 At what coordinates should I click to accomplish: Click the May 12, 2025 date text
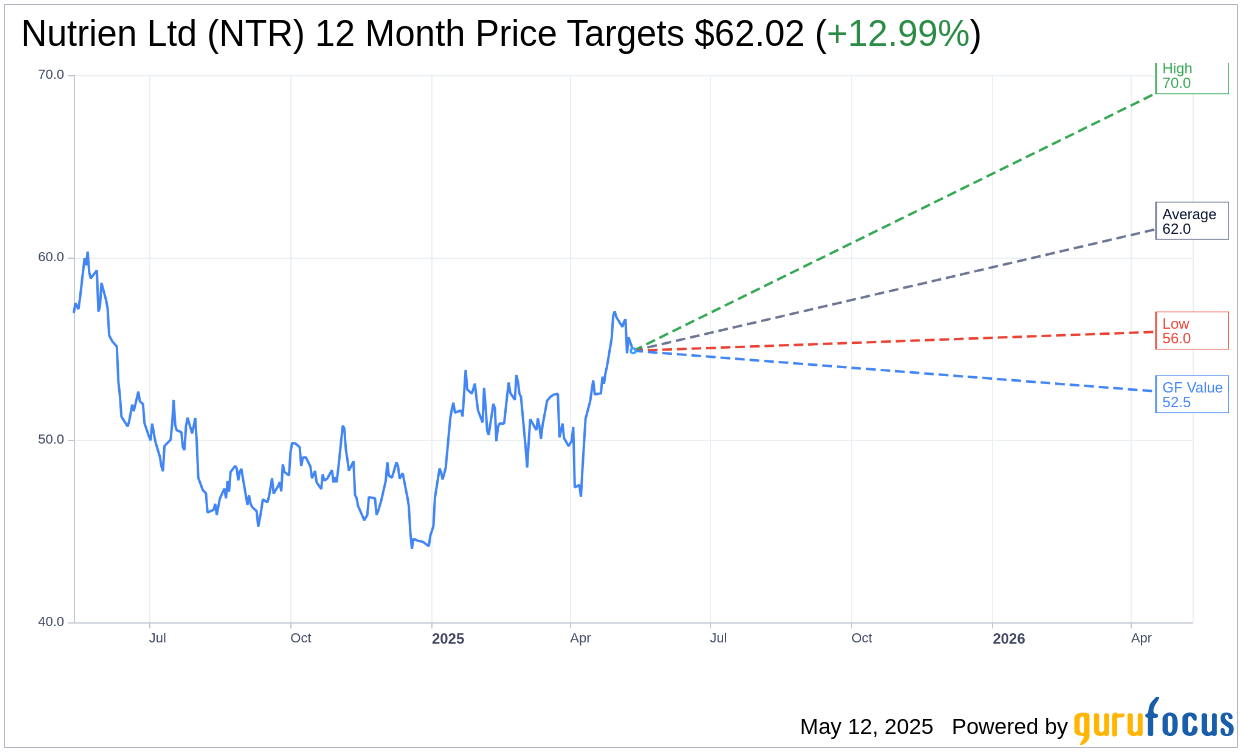click(866, 727)
